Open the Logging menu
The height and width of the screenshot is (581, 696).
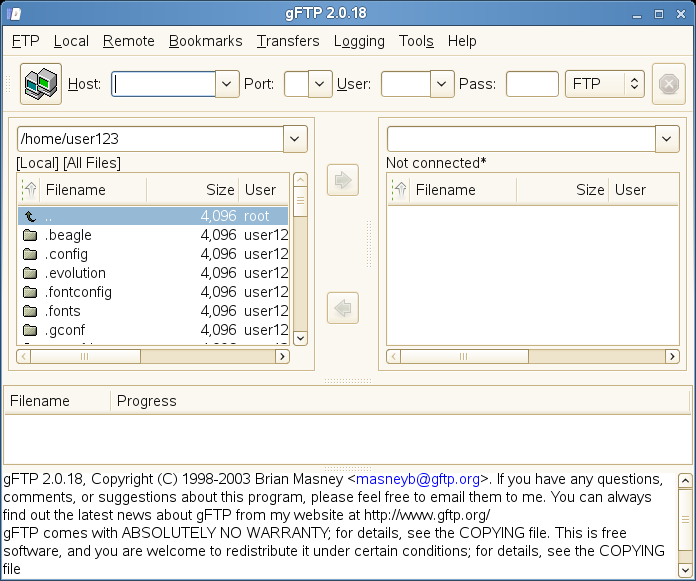point(359,41)
